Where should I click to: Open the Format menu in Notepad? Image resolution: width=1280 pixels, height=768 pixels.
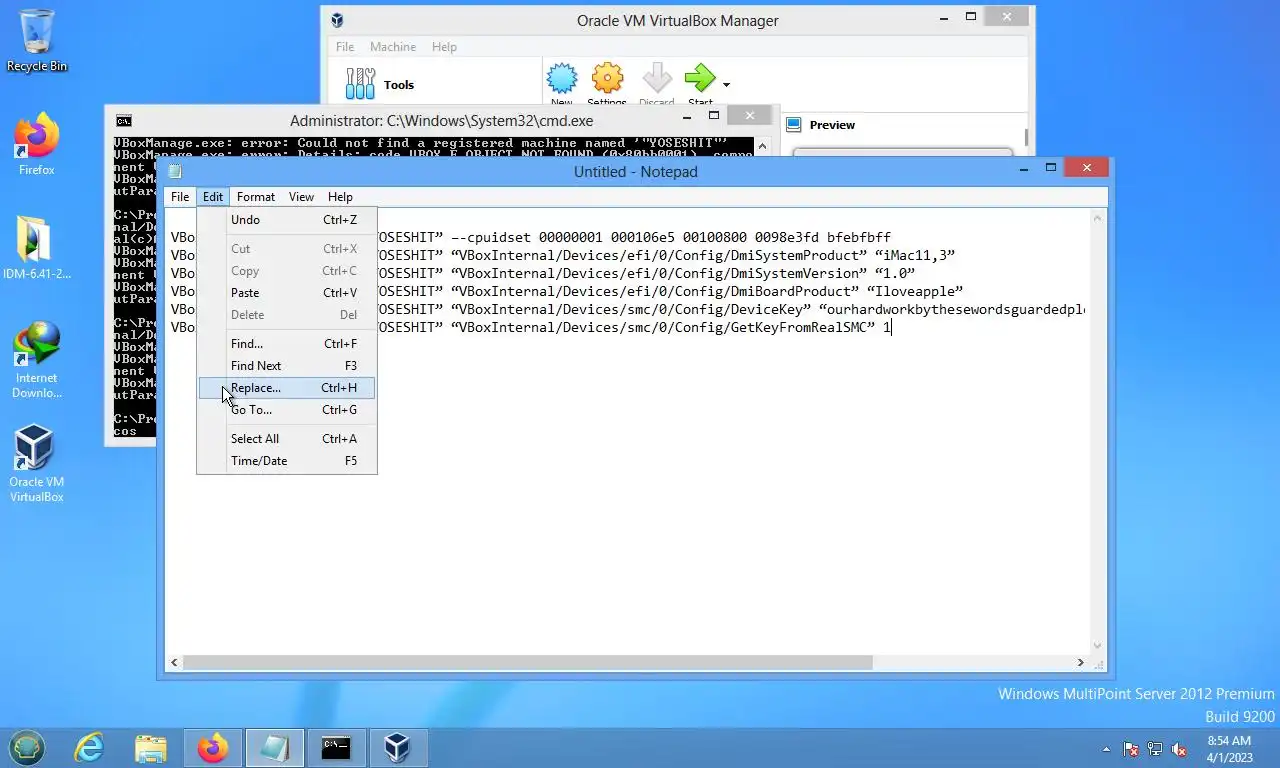pos(256,197)
